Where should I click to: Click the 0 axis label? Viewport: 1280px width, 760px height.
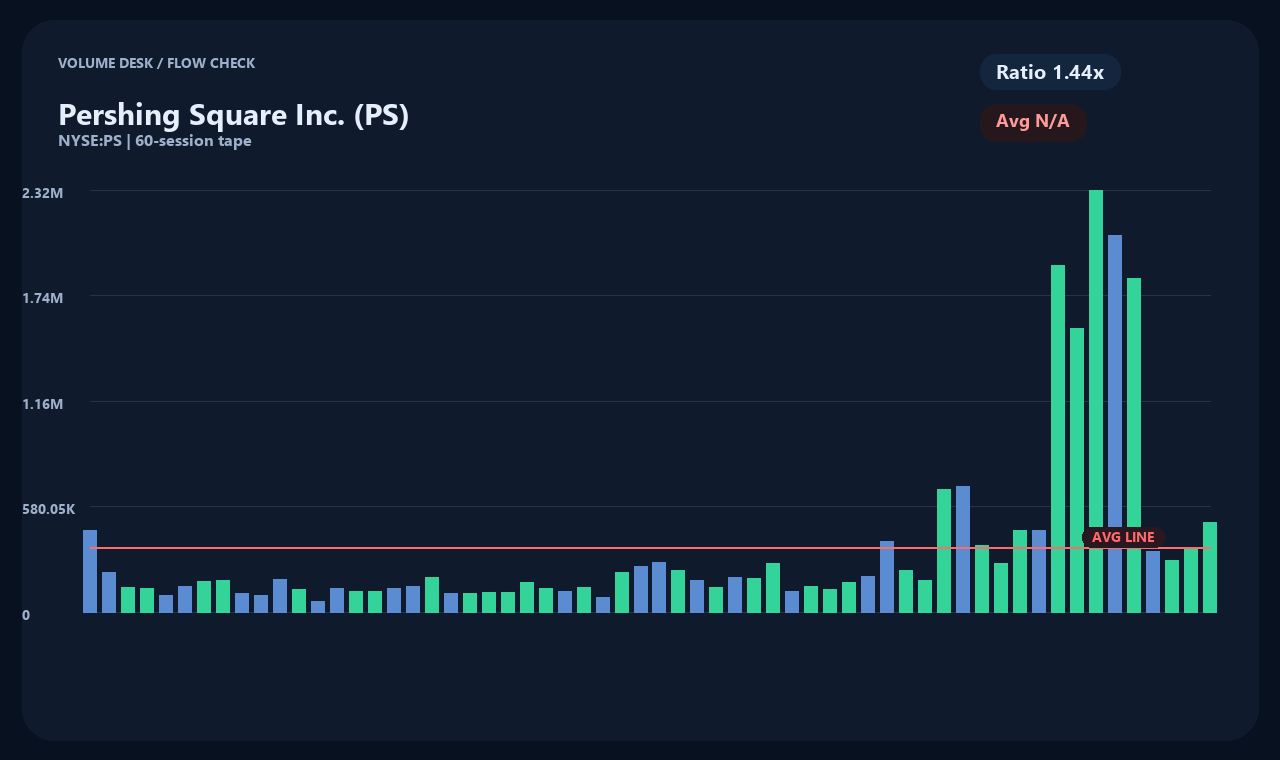tap(26, 615)
